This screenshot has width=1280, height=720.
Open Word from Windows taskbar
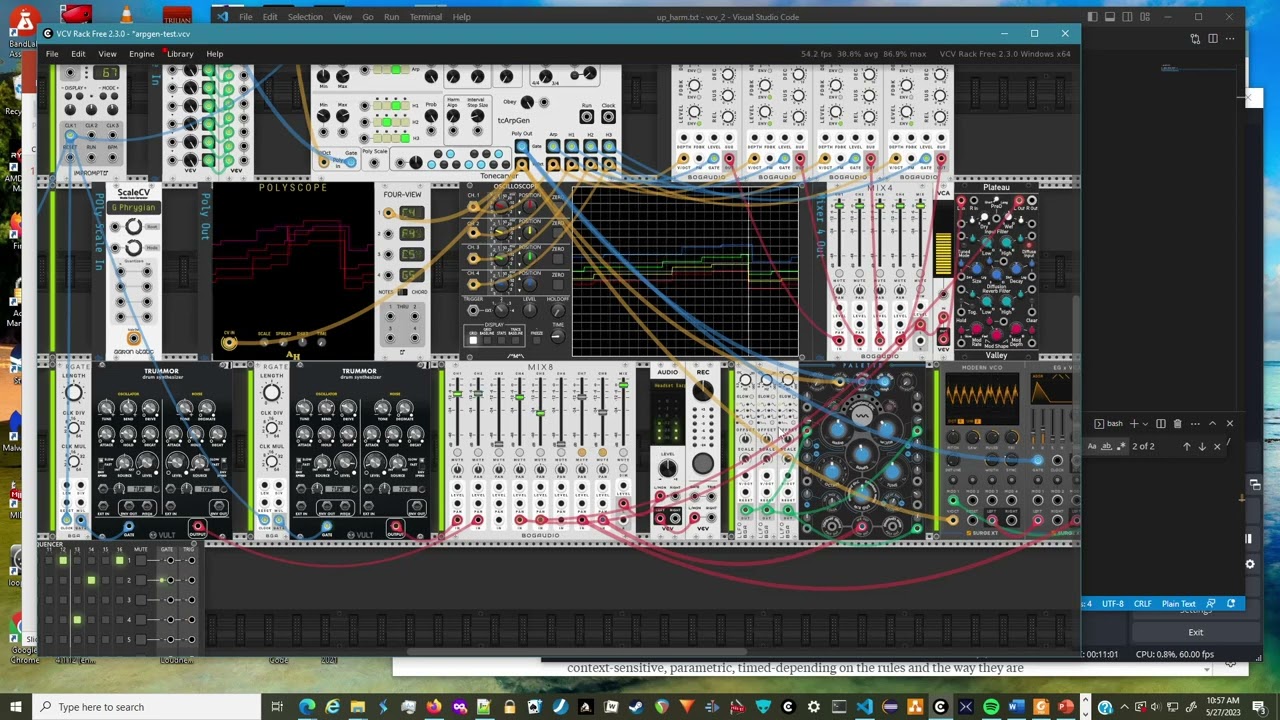click(x=1016, y=707)
